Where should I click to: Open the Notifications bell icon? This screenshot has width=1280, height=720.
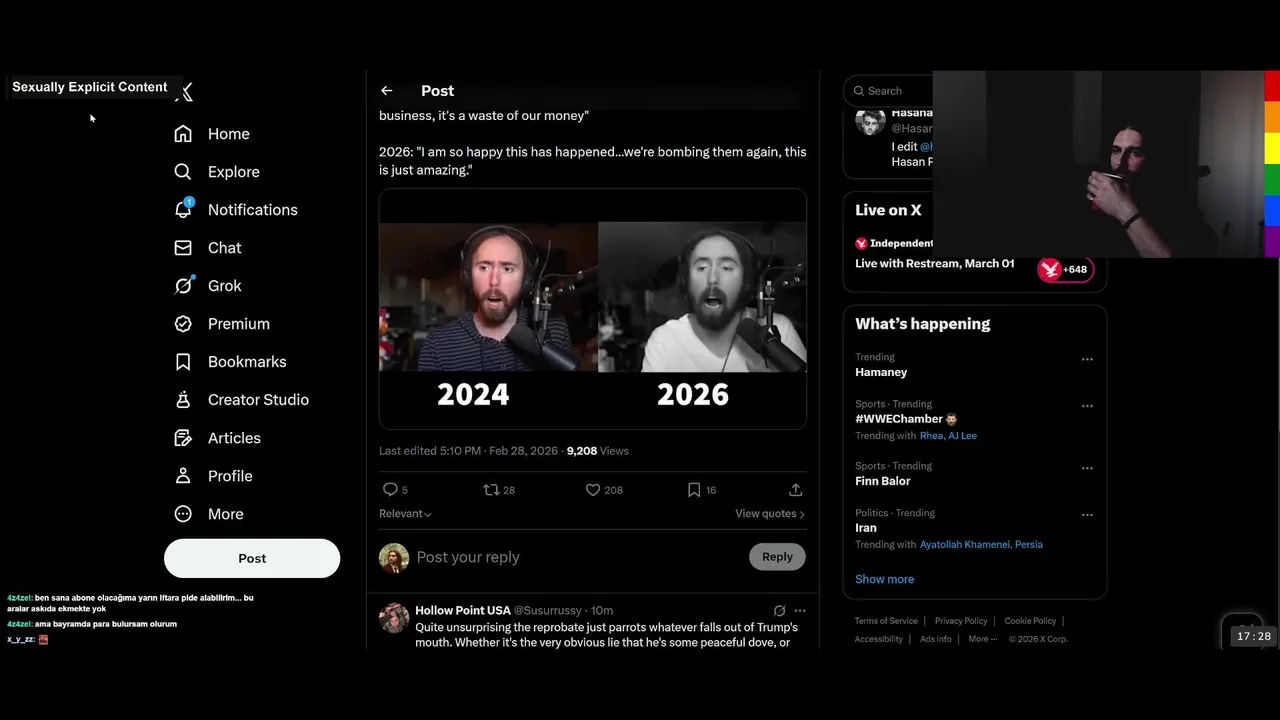click(x=183, y=209)
